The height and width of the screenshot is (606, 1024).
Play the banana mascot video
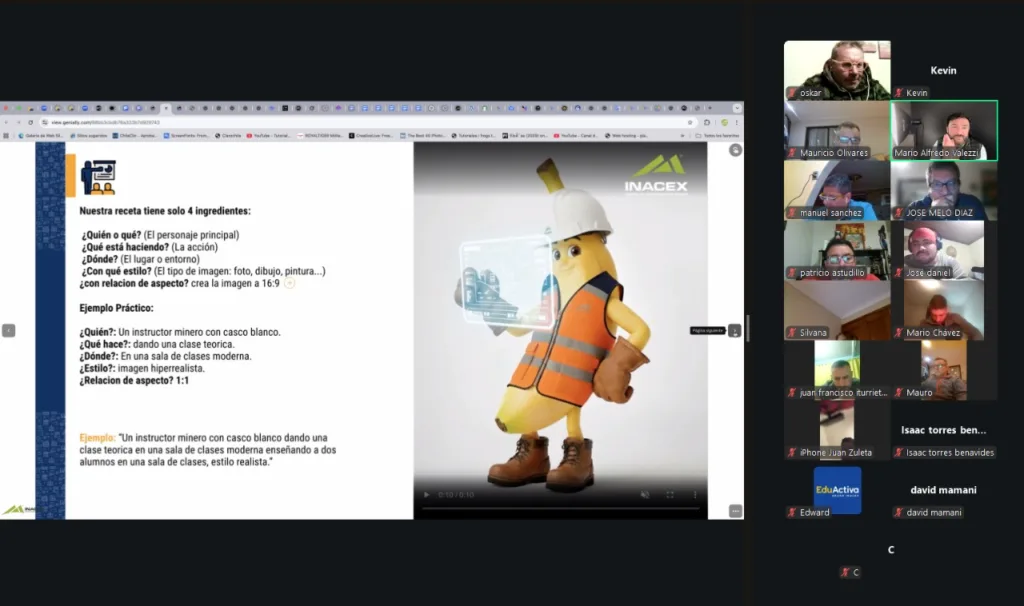coord(427,494)
